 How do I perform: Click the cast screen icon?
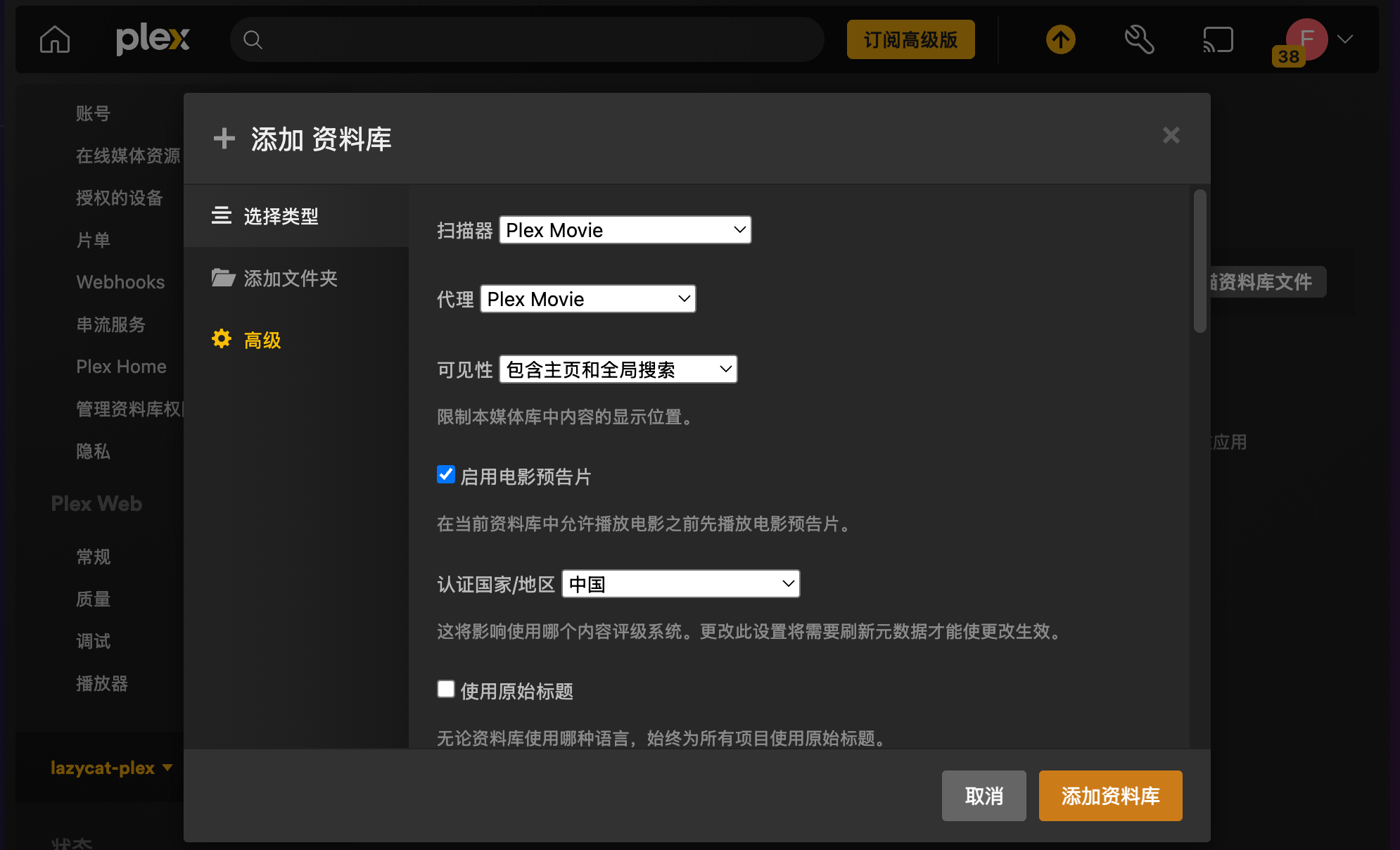click(1218, 39)
